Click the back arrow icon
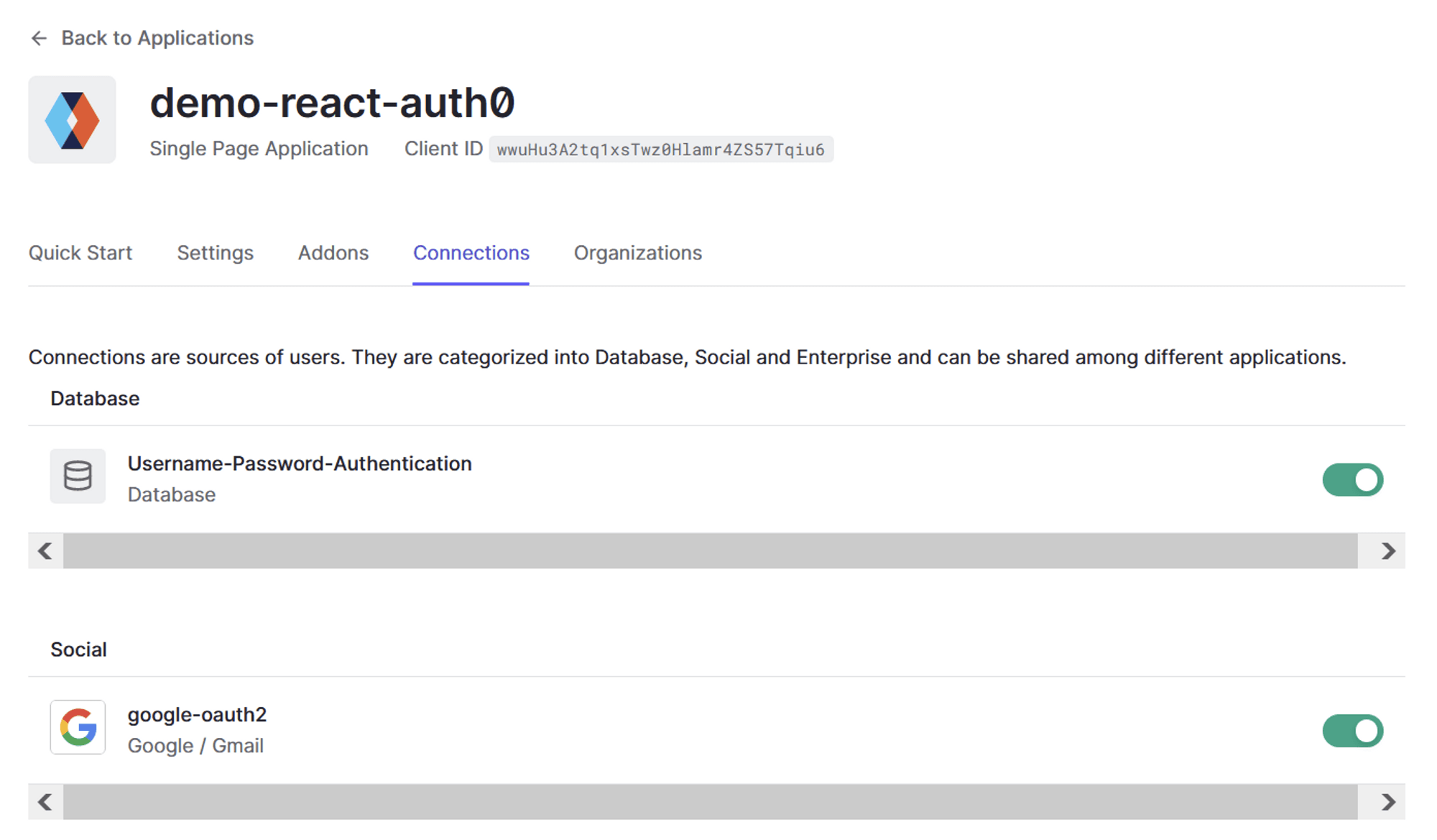The height and width of the screenshot is (840, 1437). pyautogui.click(x=39, y=38)
